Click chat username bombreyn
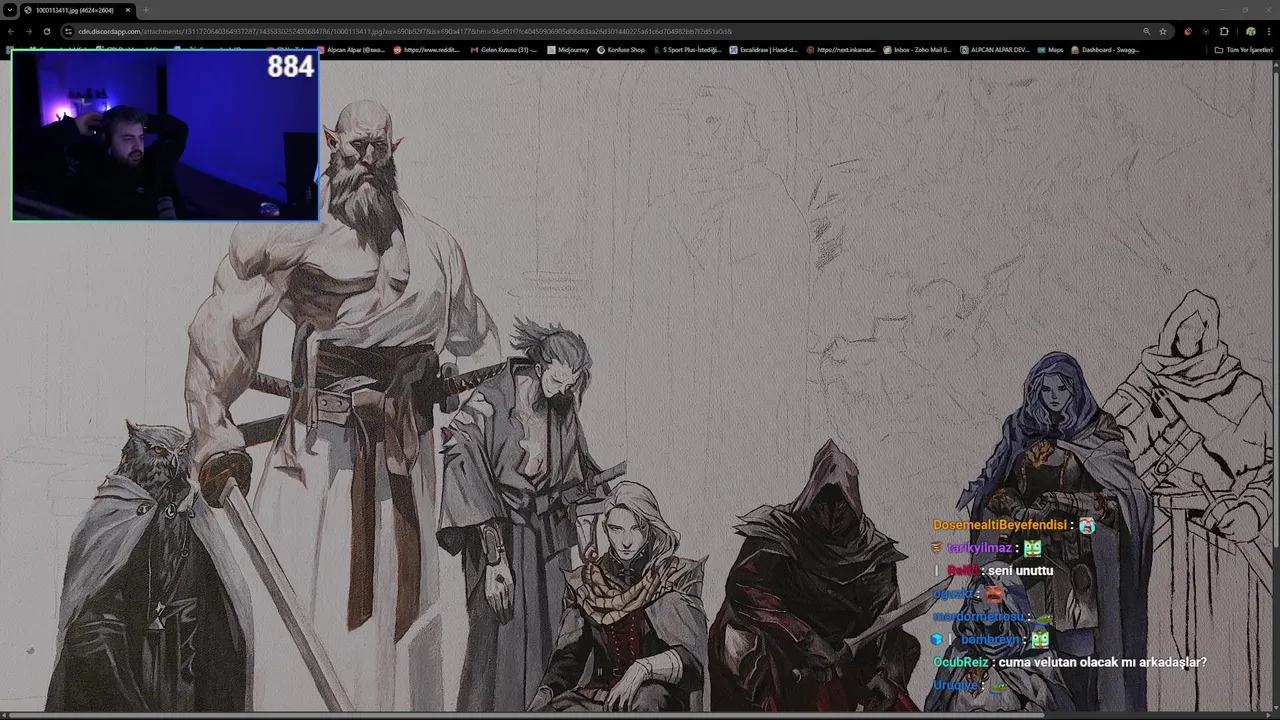Viewport: 1280px width, 720px height. [991, 639]
